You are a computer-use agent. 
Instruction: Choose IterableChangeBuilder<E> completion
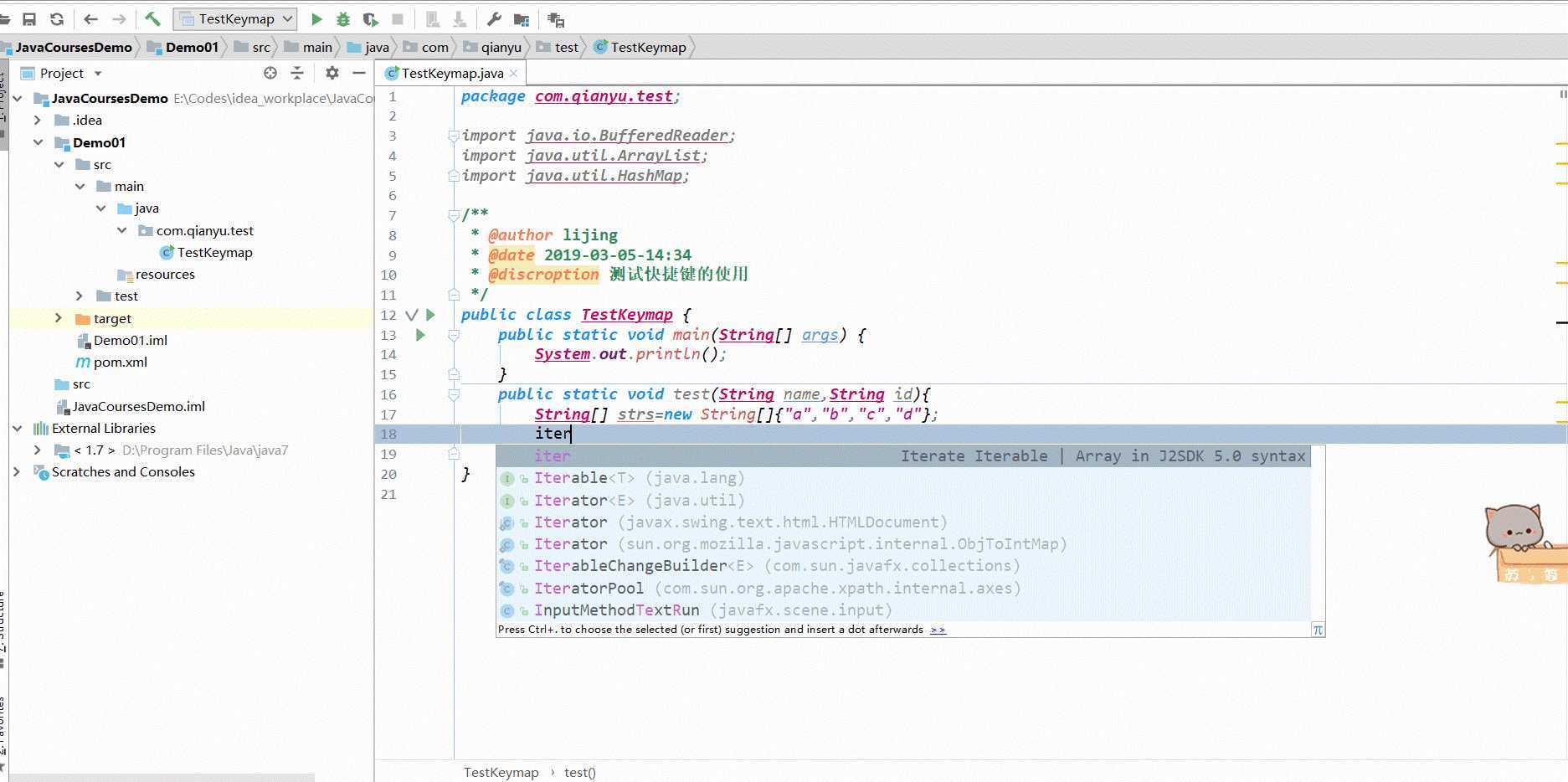click(x=903, y=566)
